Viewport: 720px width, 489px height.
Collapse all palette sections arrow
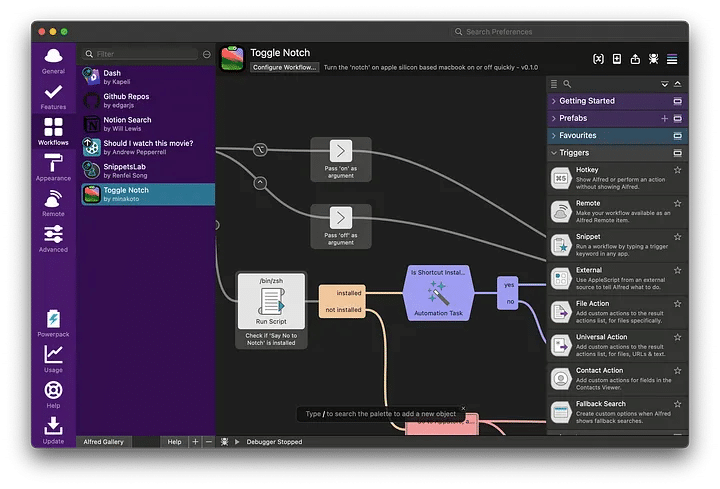pos(678,84)
